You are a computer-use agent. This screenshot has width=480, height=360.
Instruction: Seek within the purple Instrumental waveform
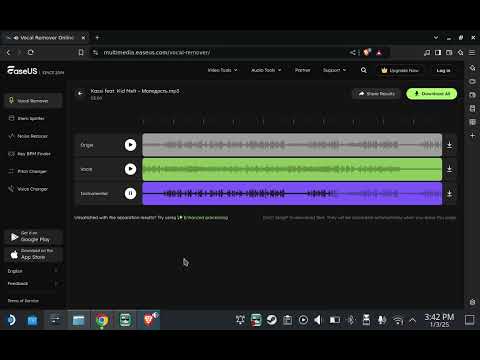point(292,193)
